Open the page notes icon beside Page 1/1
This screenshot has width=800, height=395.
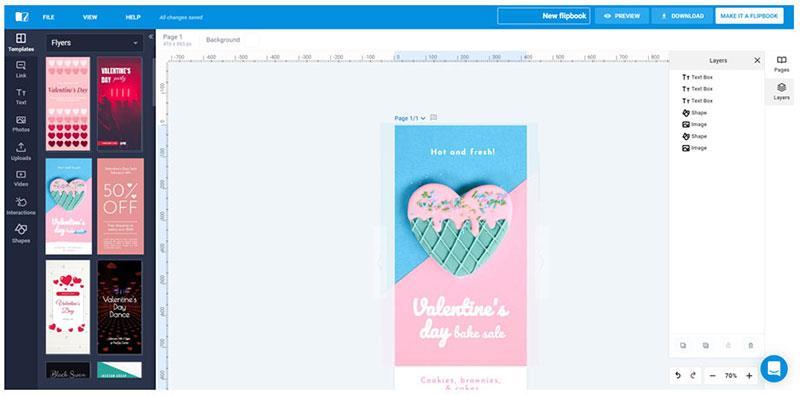pyautogui.click(x=433, y=117)
